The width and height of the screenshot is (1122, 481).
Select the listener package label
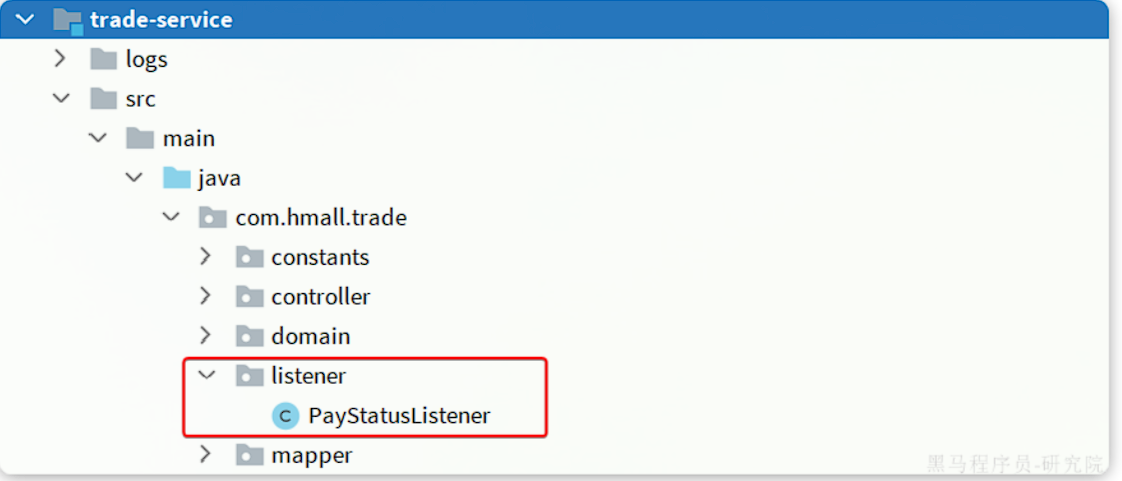pos(308,376)
